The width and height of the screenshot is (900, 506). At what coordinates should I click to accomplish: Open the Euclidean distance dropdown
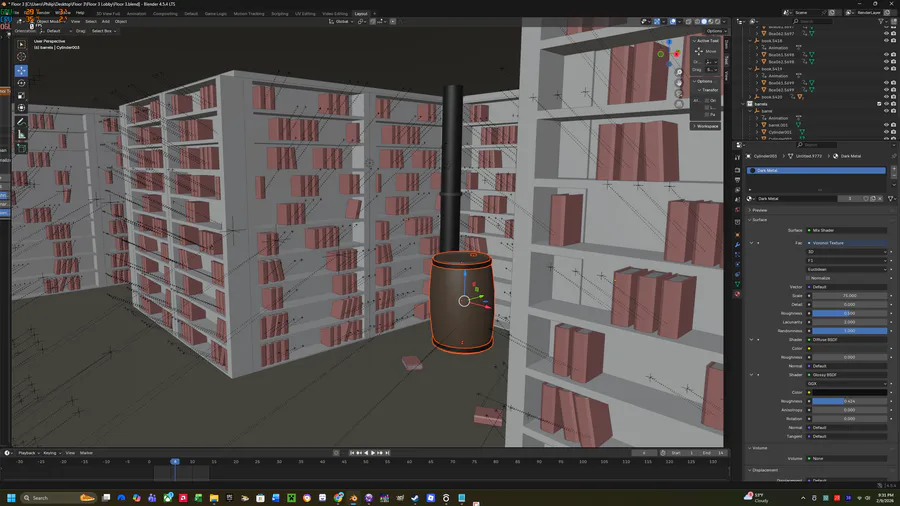(847, 269)
